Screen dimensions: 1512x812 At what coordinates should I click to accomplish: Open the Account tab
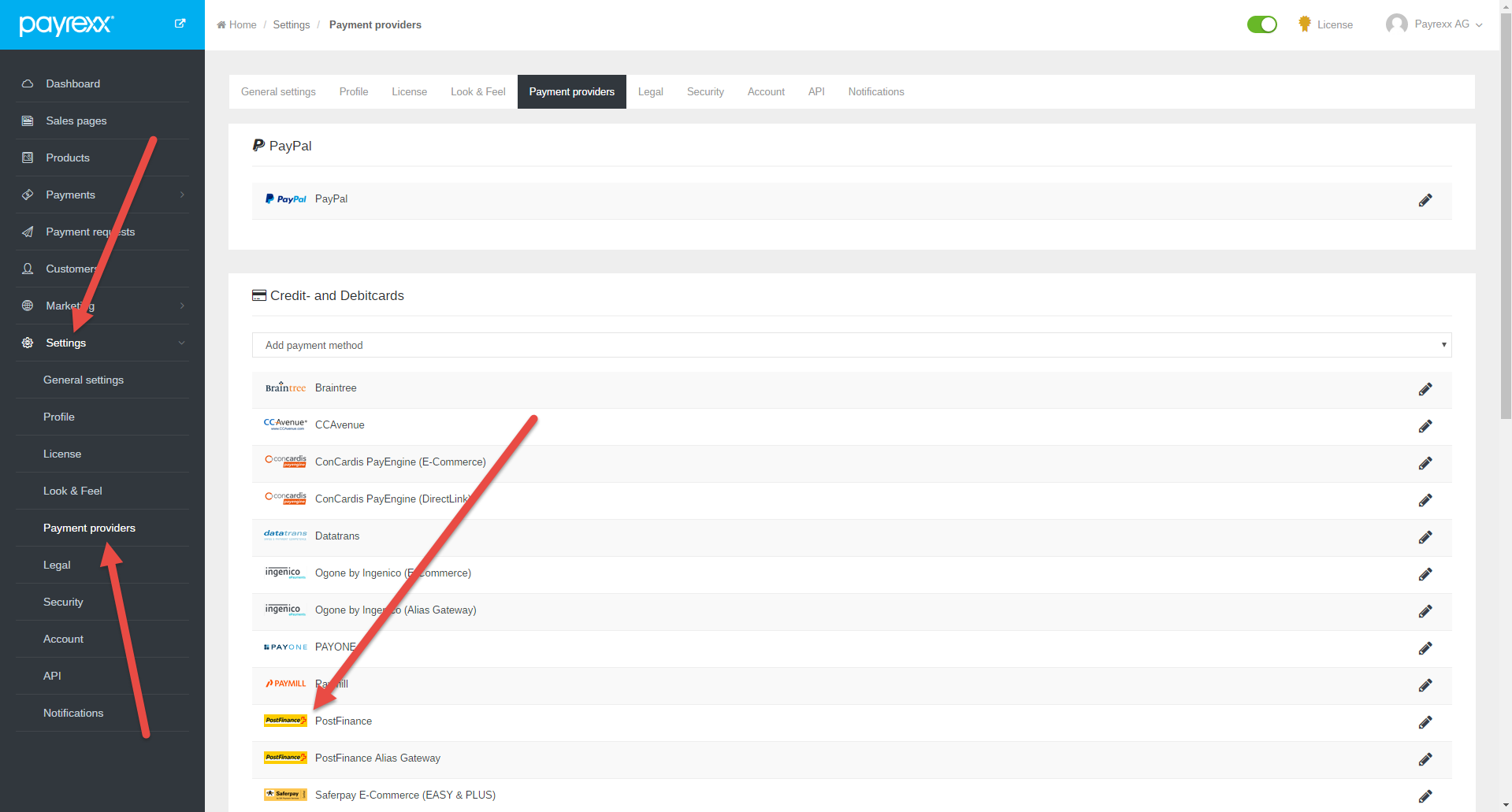766,91
